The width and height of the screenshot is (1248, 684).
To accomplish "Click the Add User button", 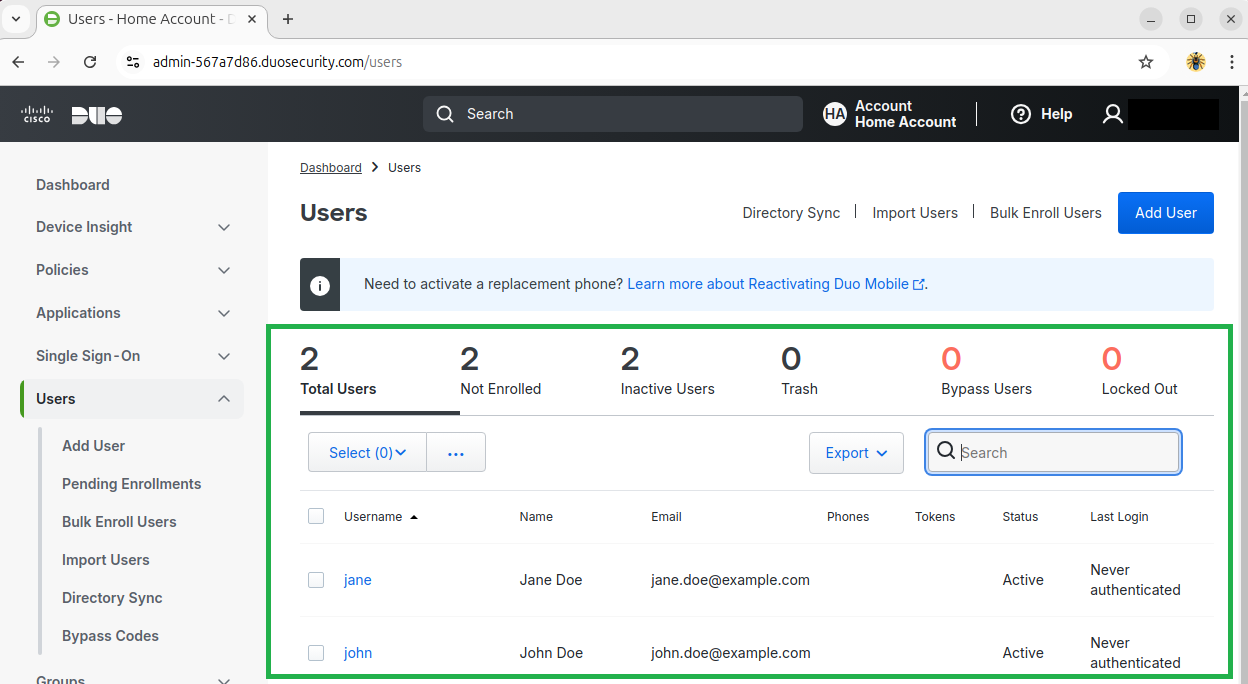I will click(x=1165, y=213).
